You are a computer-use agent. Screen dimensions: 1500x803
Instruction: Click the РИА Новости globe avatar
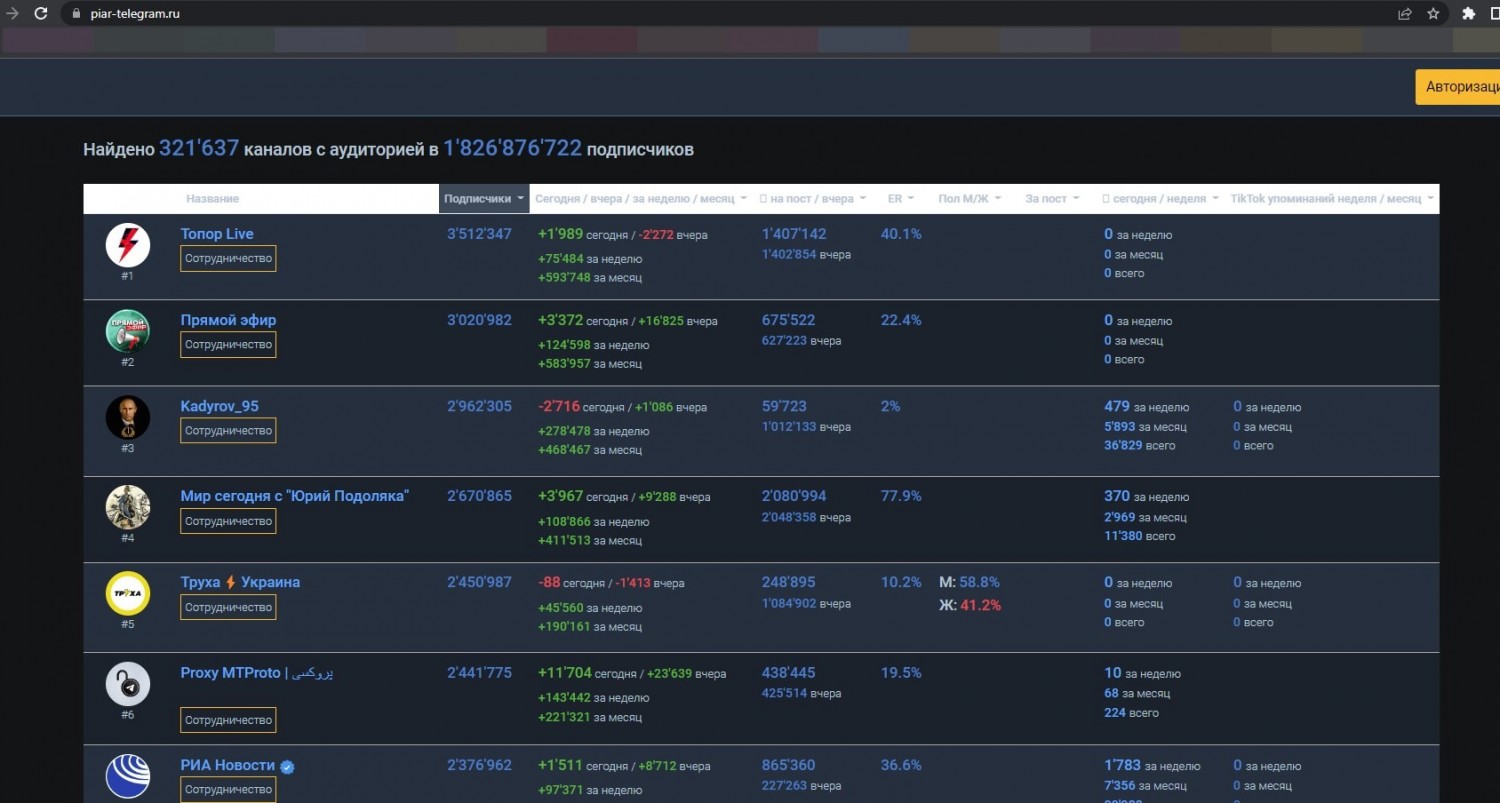coord(128,776)
